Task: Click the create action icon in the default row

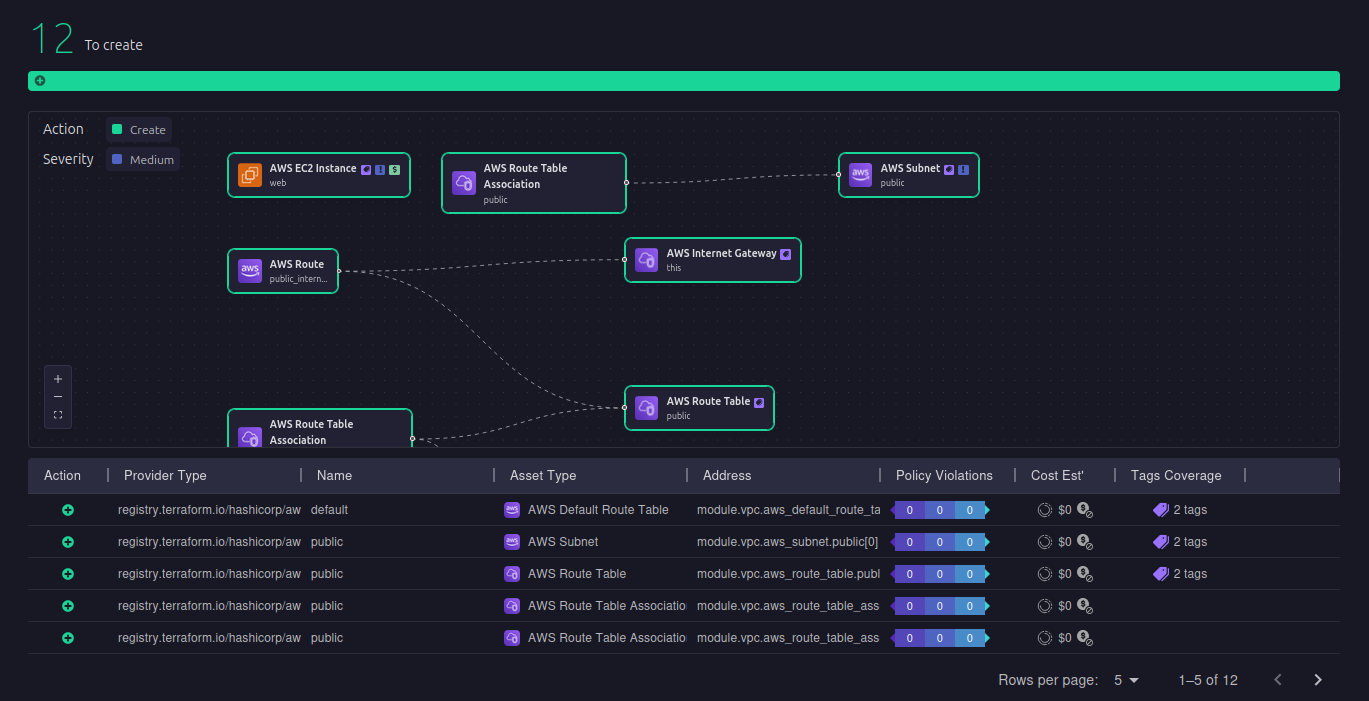Action: [68, 510]
